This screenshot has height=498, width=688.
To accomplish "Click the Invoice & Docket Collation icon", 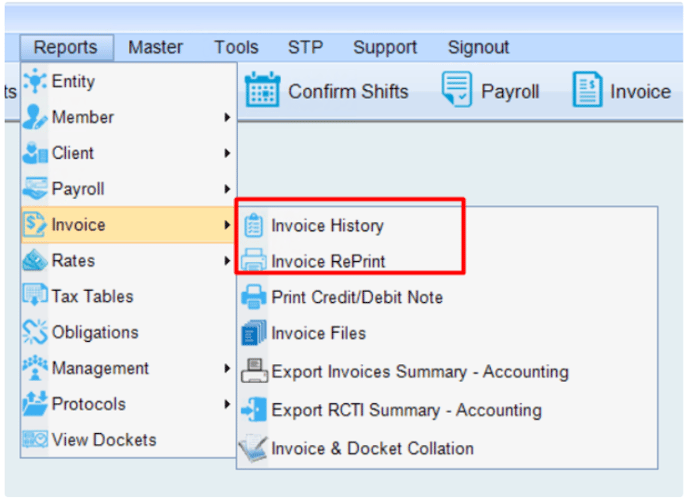I will (x=252, y=448).
